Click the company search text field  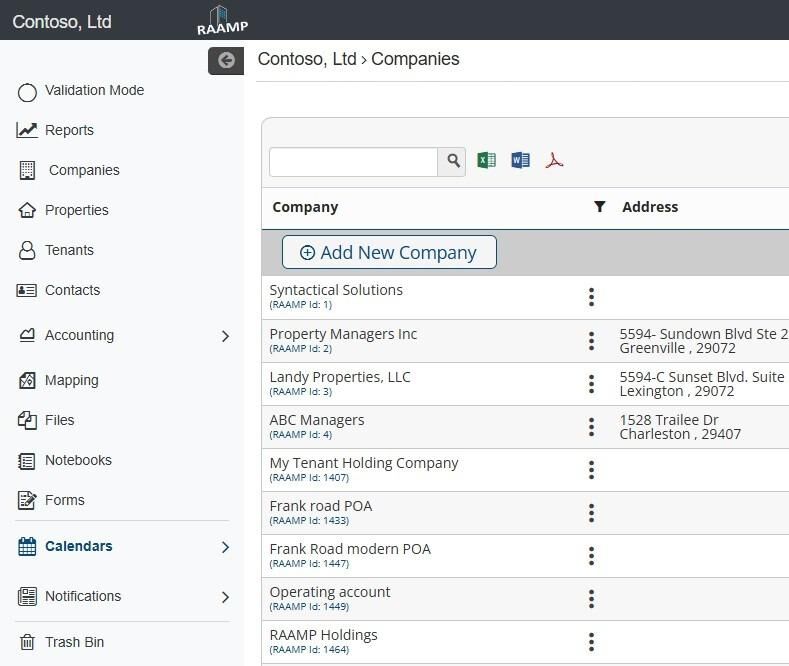tap(353, 161)
